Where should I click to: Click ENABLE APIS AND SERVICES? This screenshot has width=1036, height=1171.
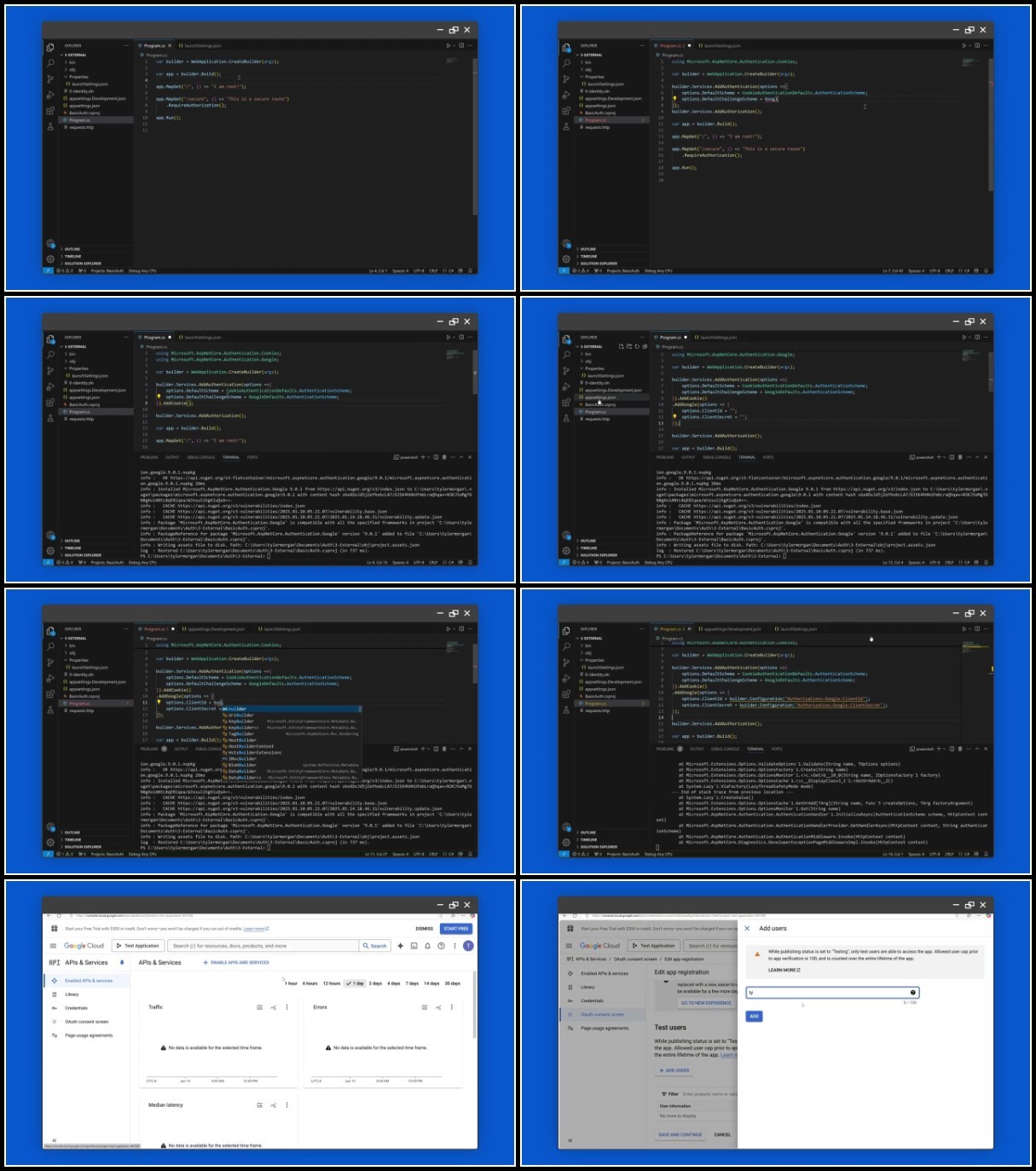[236, 962]
